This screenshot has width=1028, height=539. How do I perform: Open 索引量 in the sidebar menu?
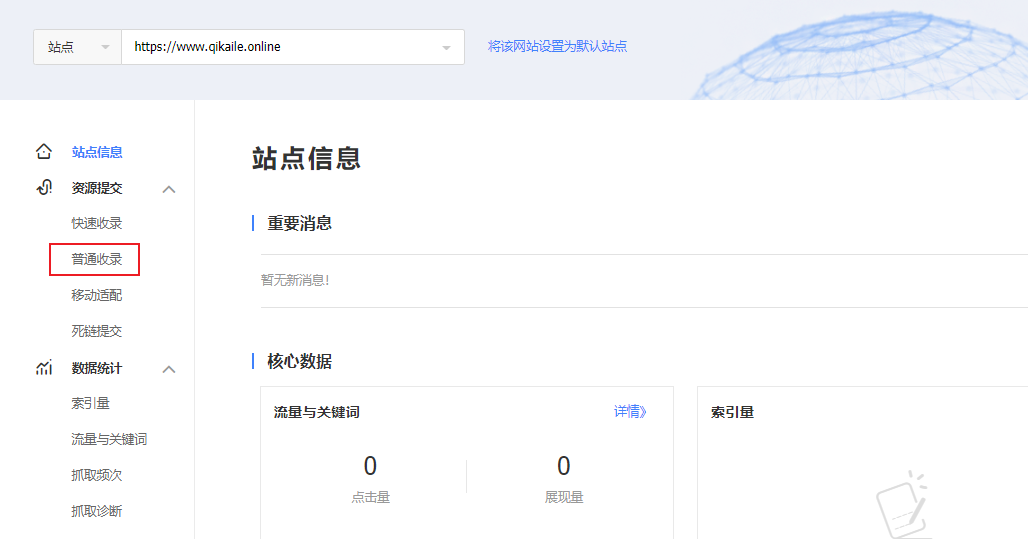tap(90, 403)
